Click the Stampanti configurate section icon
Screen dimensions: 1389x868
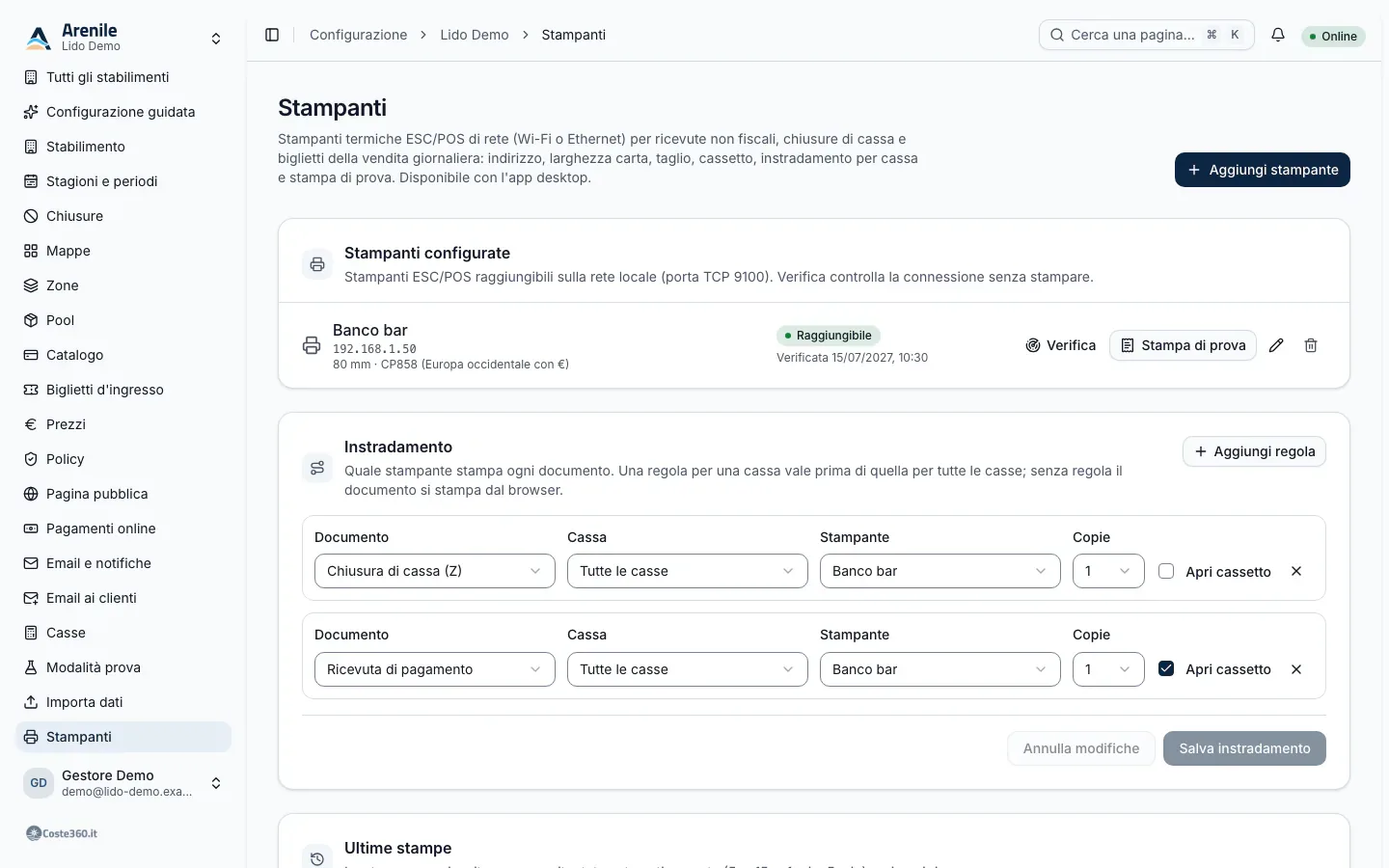317,264
